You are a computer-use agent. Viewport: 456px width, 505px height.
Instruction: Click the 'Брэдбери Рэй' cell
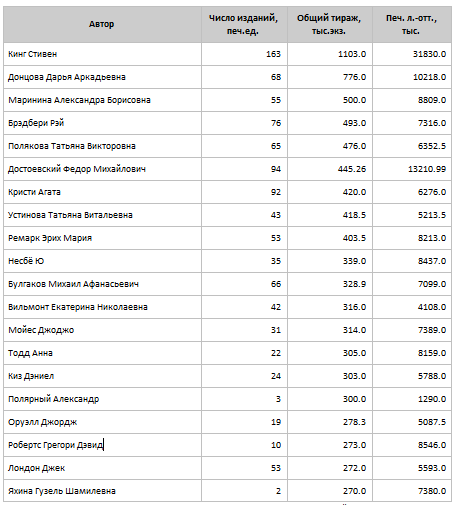coord(102,123)
